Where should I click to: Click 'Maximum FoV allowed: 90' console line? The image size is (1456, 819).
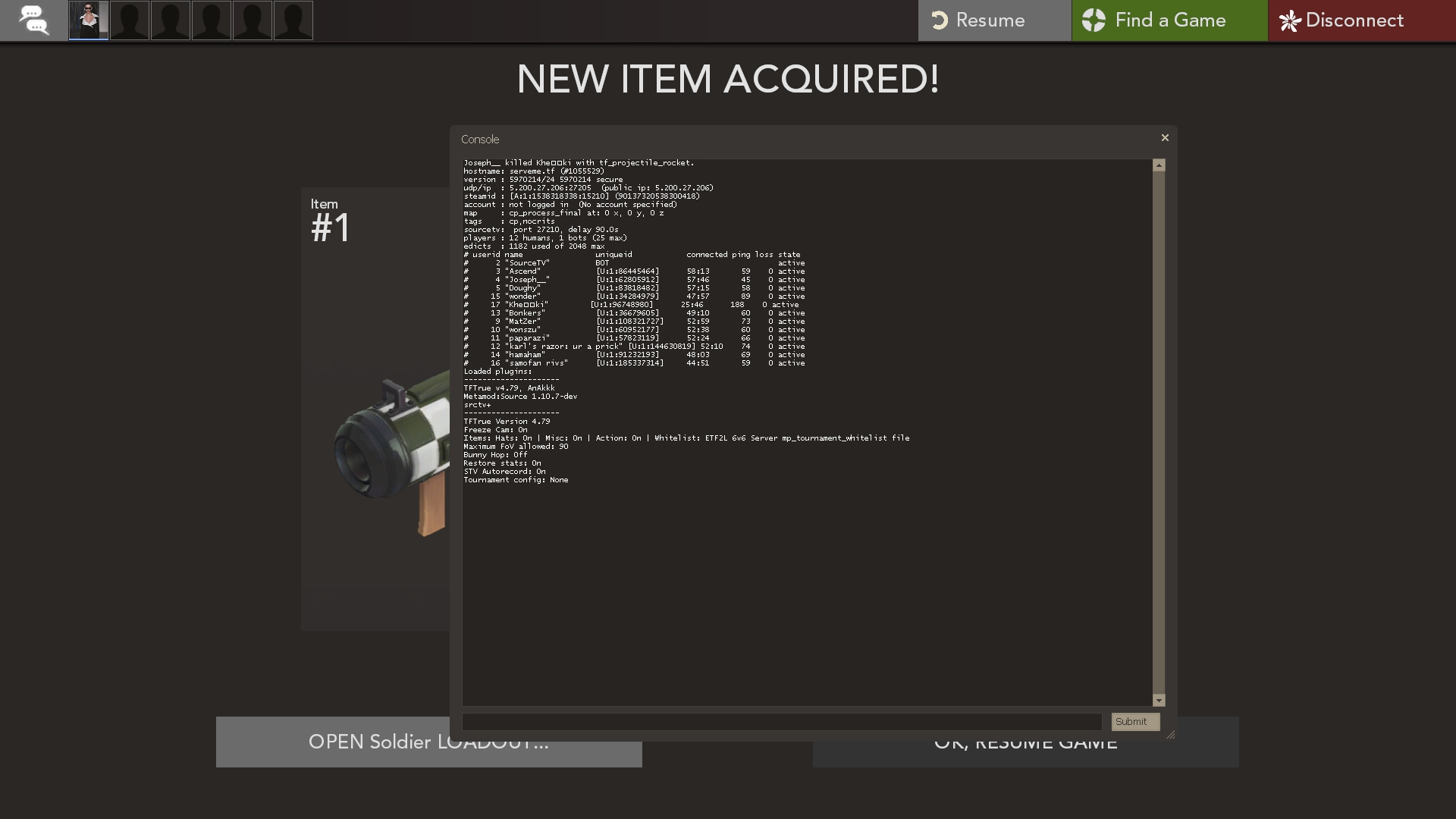[x=516, y=447]
